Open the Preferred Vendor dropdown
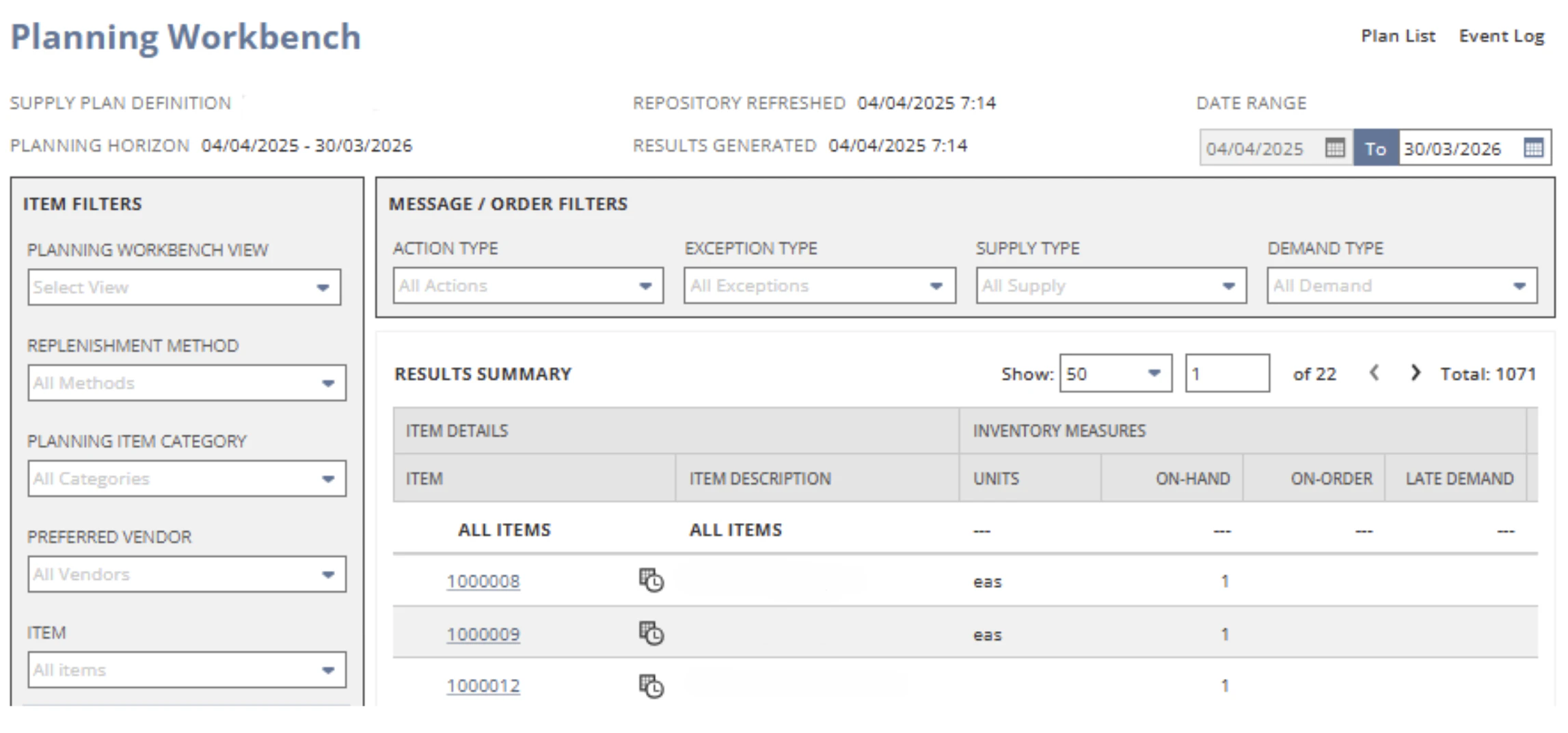 [x=187, y=574]
